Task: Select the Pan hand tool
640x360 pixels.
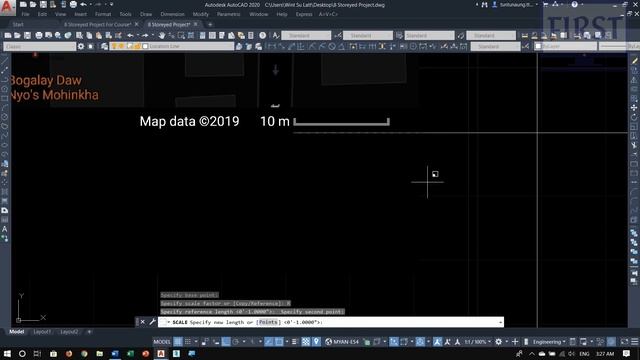Action: coord(162,36)
